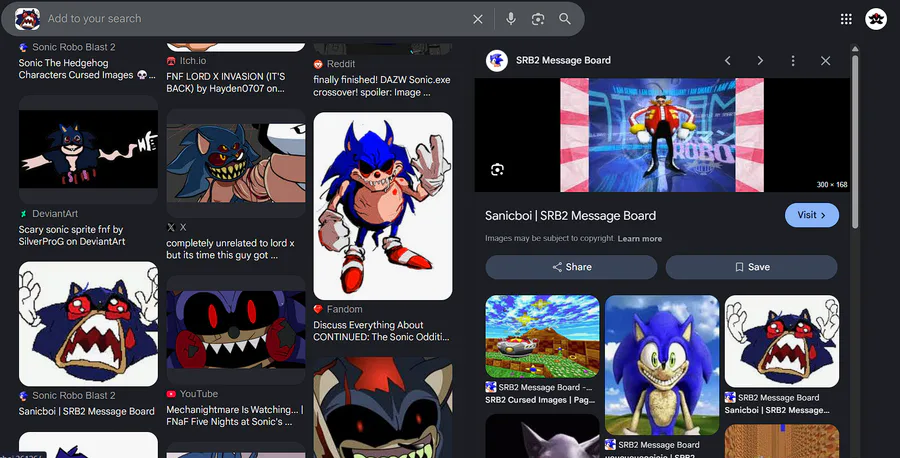Open the large Eggman preview image
The image size is (900, 458).
[x=662, y=135]
